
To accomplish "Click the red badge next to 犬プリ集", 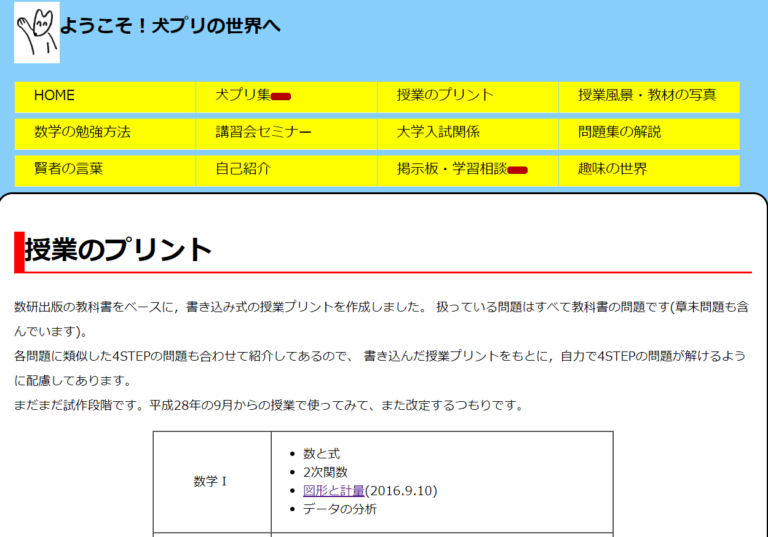I will pyautogui.click(x=281, y=97).
